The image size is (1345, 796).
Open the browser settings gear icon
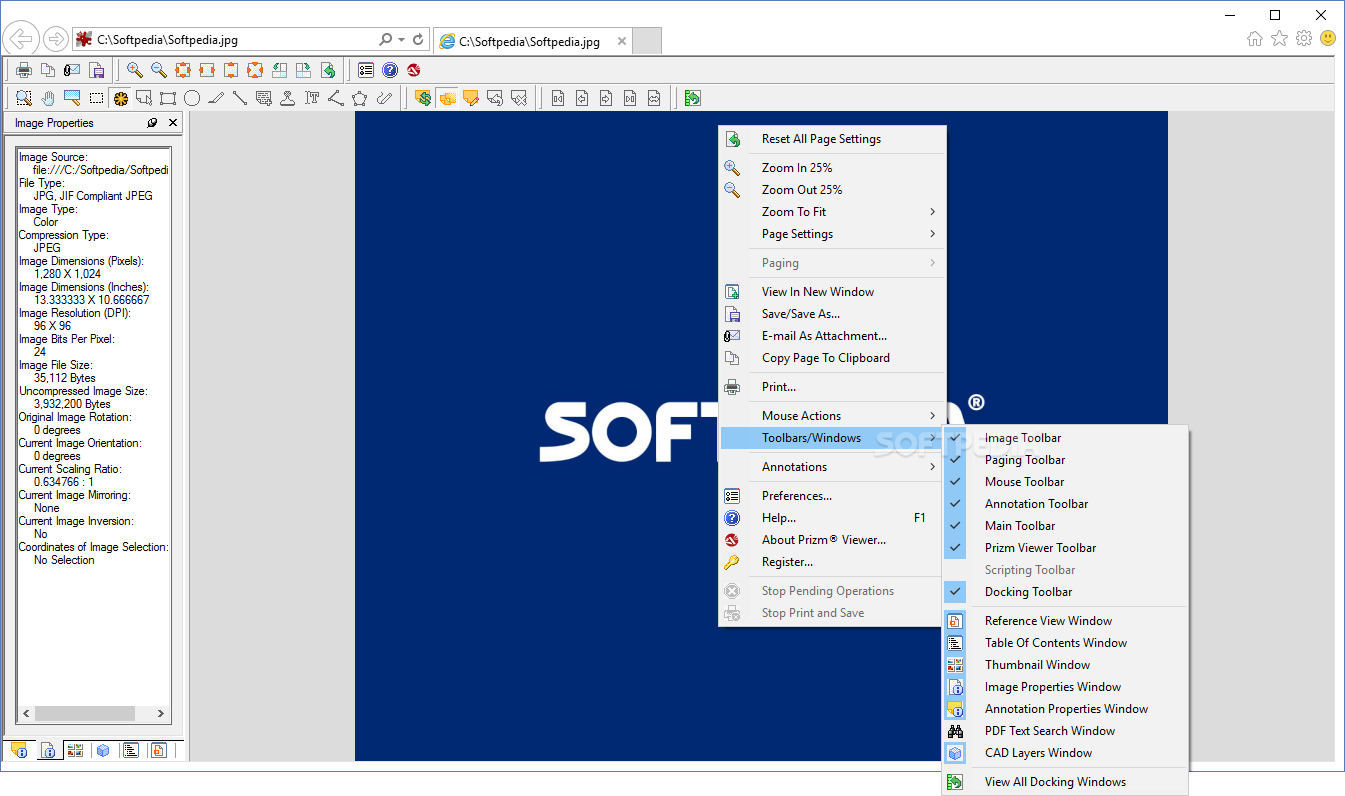tap(1304, 39)
